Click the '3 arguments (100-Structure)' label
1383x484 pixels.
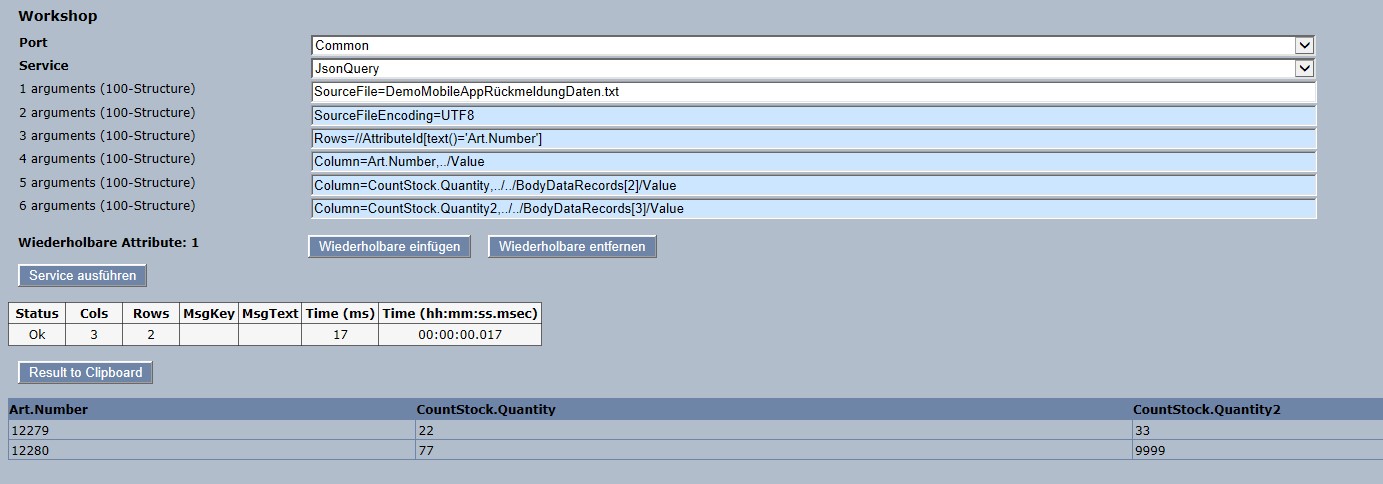coord(107,136)
